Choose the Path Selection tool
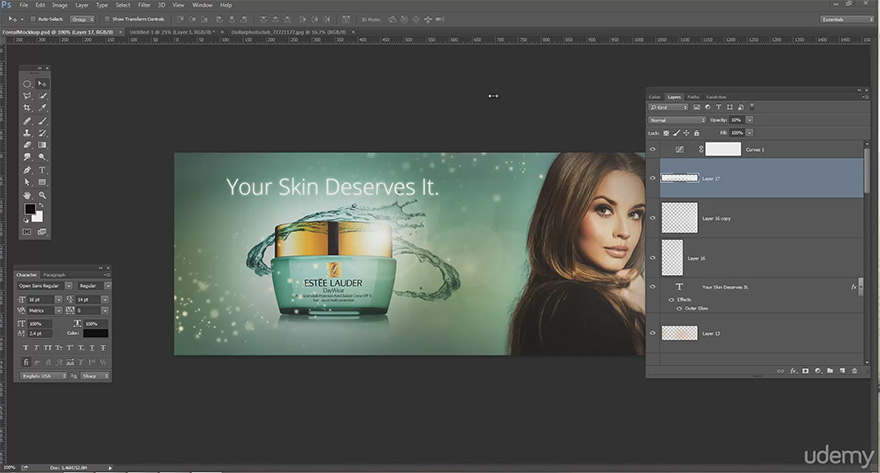This screenshot has width=880, height=473. 27,182
